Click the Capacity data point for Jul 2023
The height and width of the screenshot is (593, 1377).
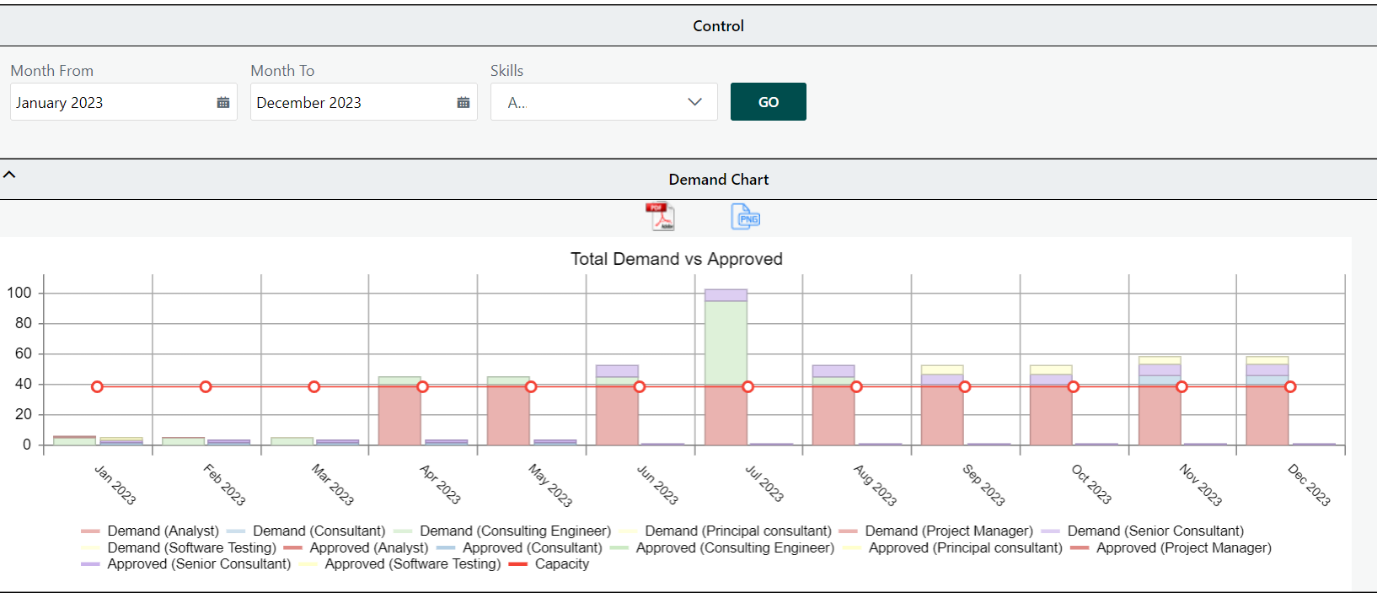(x=748, y=387)
